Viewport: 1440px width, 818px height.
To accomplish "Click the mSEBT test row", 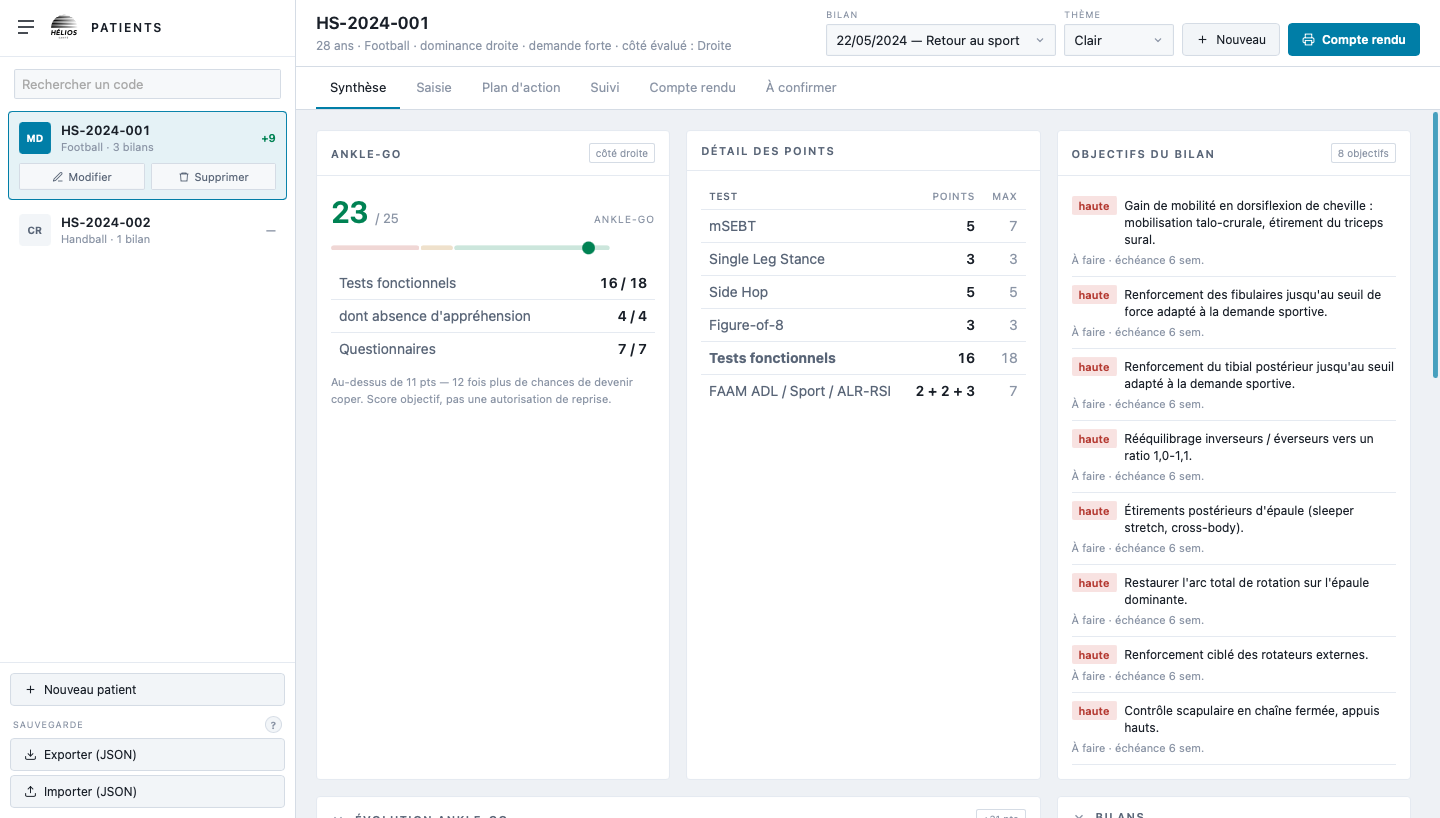I will (x=863, y=226).
